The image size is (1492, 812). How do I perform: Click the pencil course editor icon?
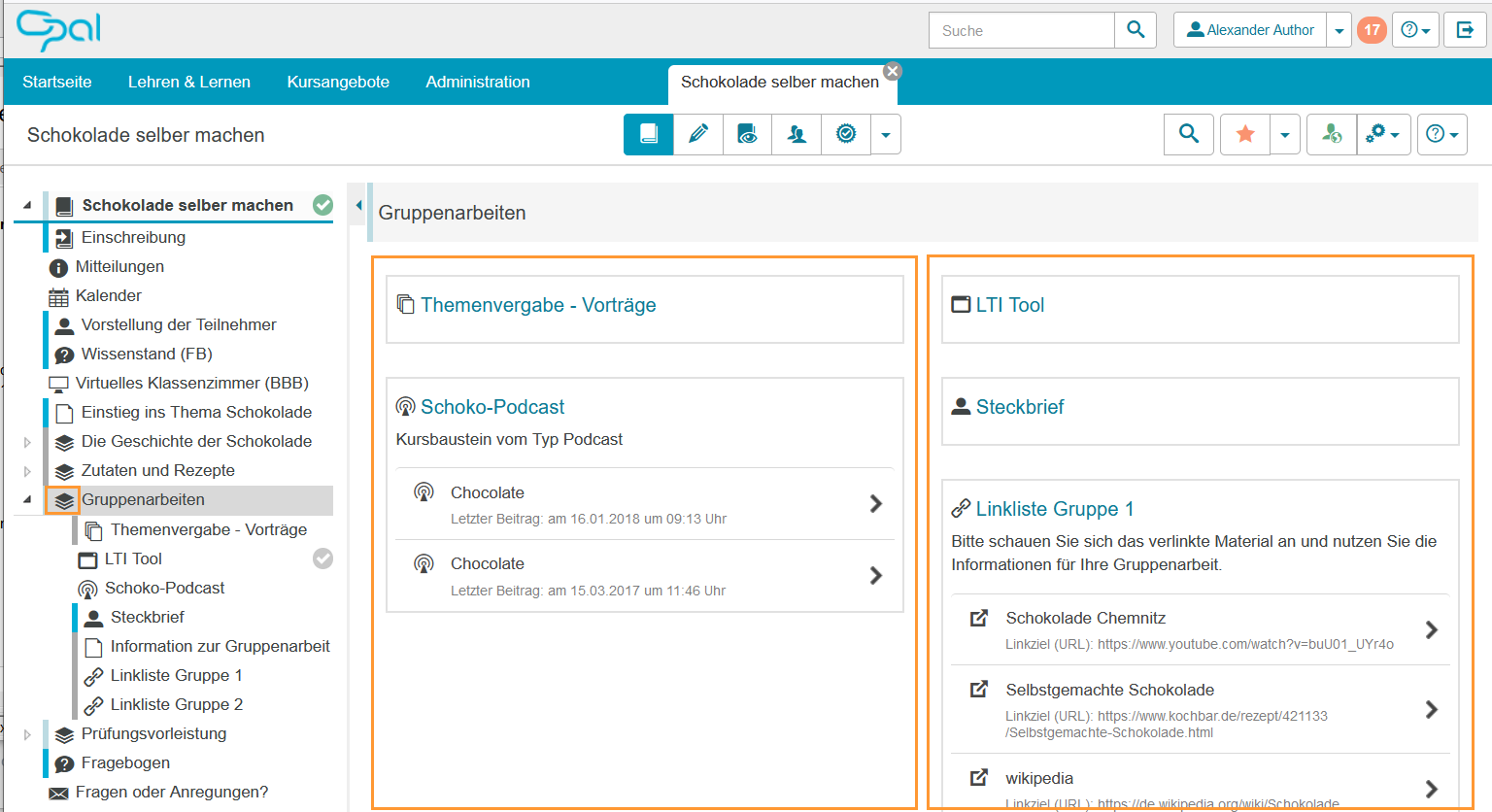click(698, 134)
